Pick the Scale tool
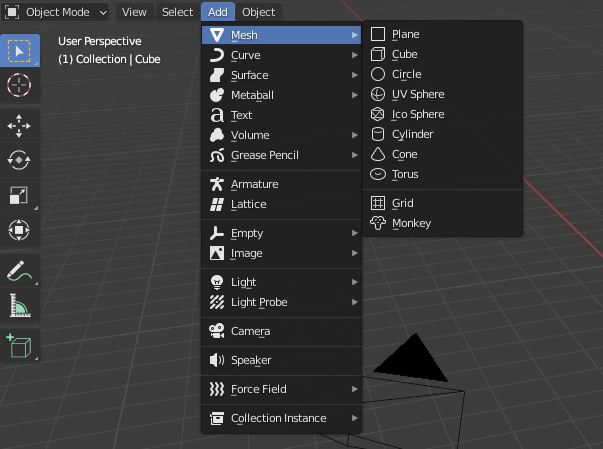This screenshot has width=603, height=449. (20, 195)
